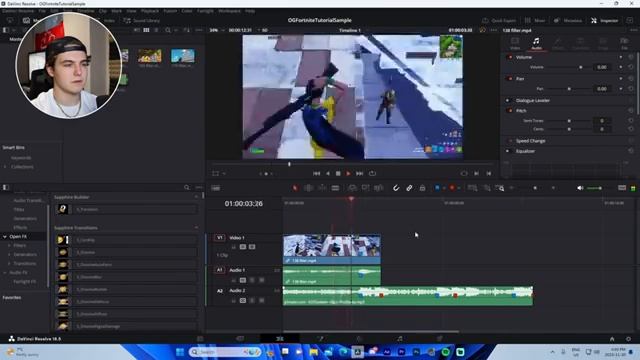Open the Metadata panel button
640x360 pixels.
pyautogui.click(x=568, y=20)
